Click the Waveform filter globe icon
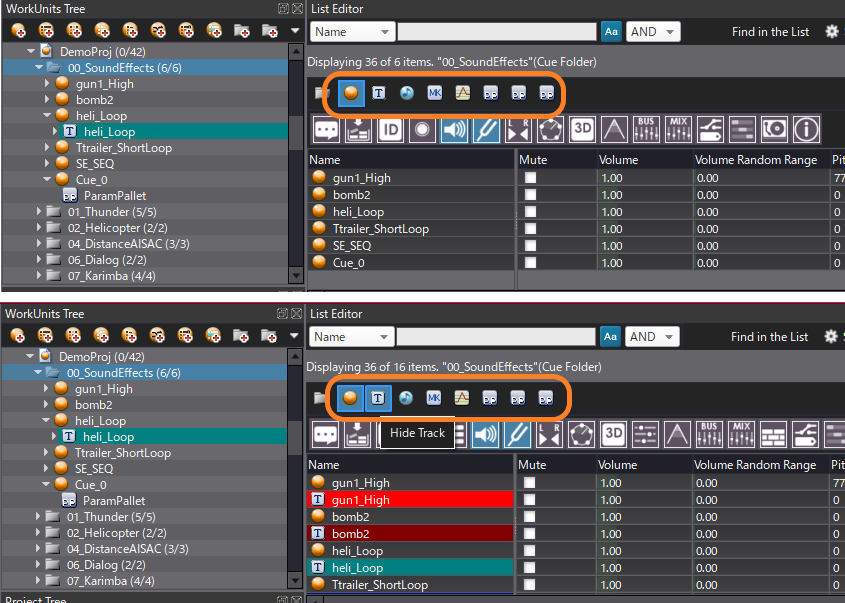 click(x=405, y=93)
